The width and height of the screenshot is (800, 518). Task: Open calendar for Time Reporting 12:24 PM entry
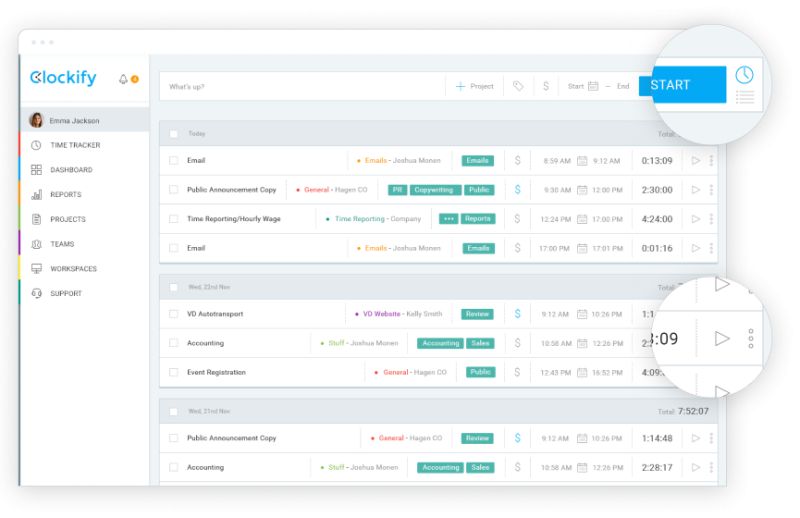(582, 219)
